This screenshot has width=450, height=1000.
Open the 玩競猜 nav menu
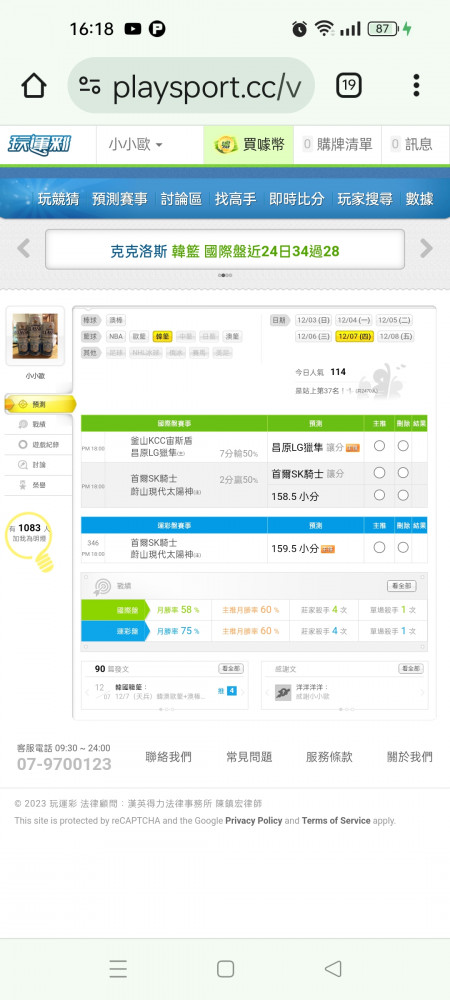tap(58, 199)
